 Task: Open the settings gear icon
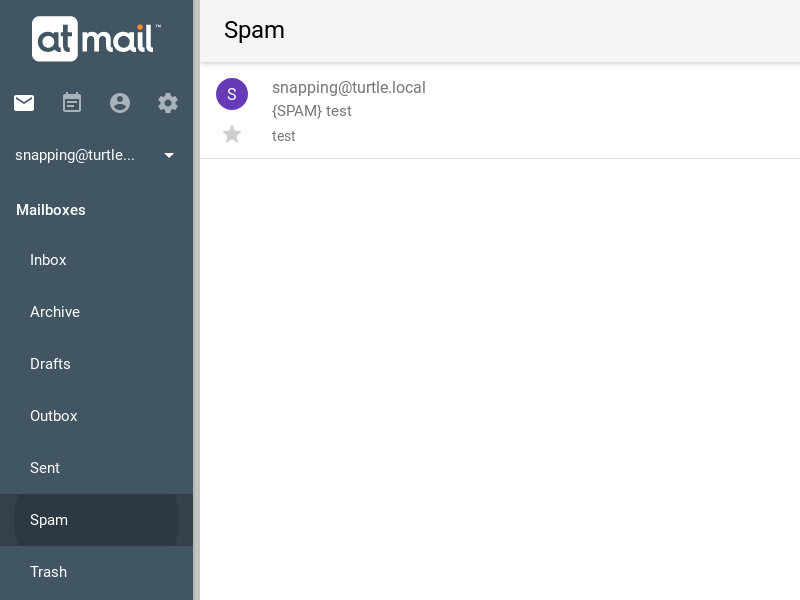click(x=168, y=103)
